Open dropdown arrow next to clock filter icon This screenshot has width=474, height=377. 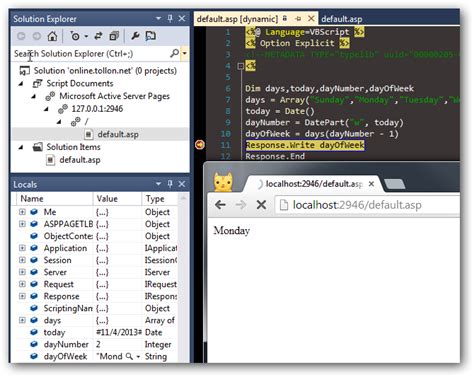click(86, 36)
